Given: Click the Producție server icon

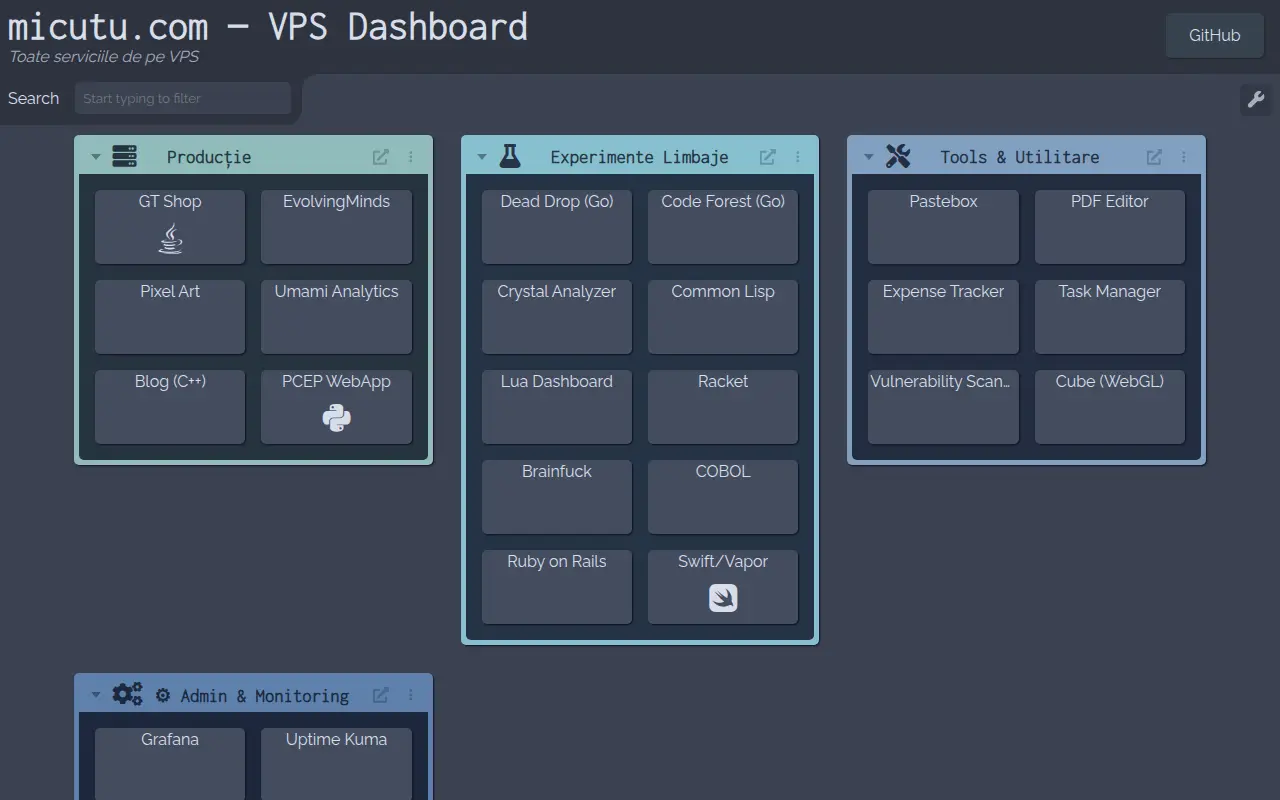Looking at the screenshot, I should coord(125,156).
